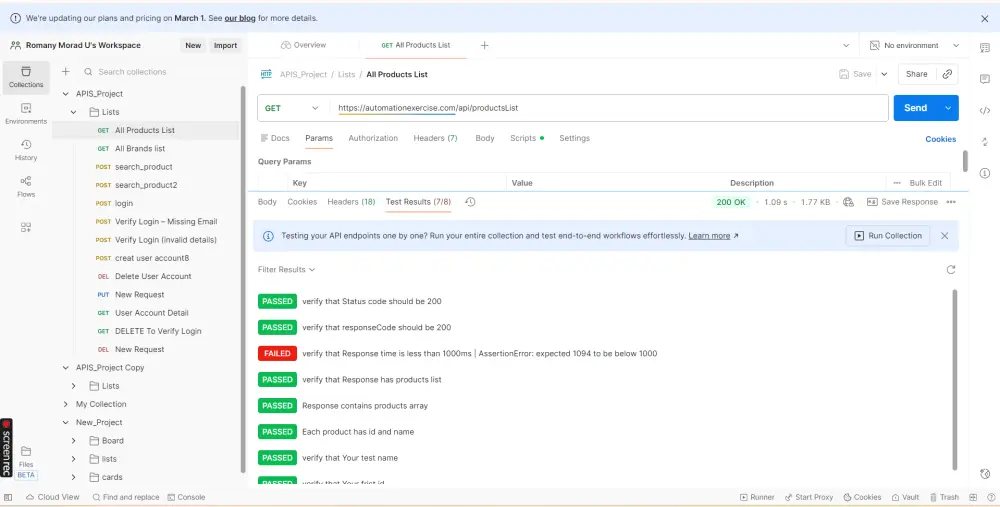1000x507 pixels.
Task: Click the response history clock icon
Action: pos(470,202)
